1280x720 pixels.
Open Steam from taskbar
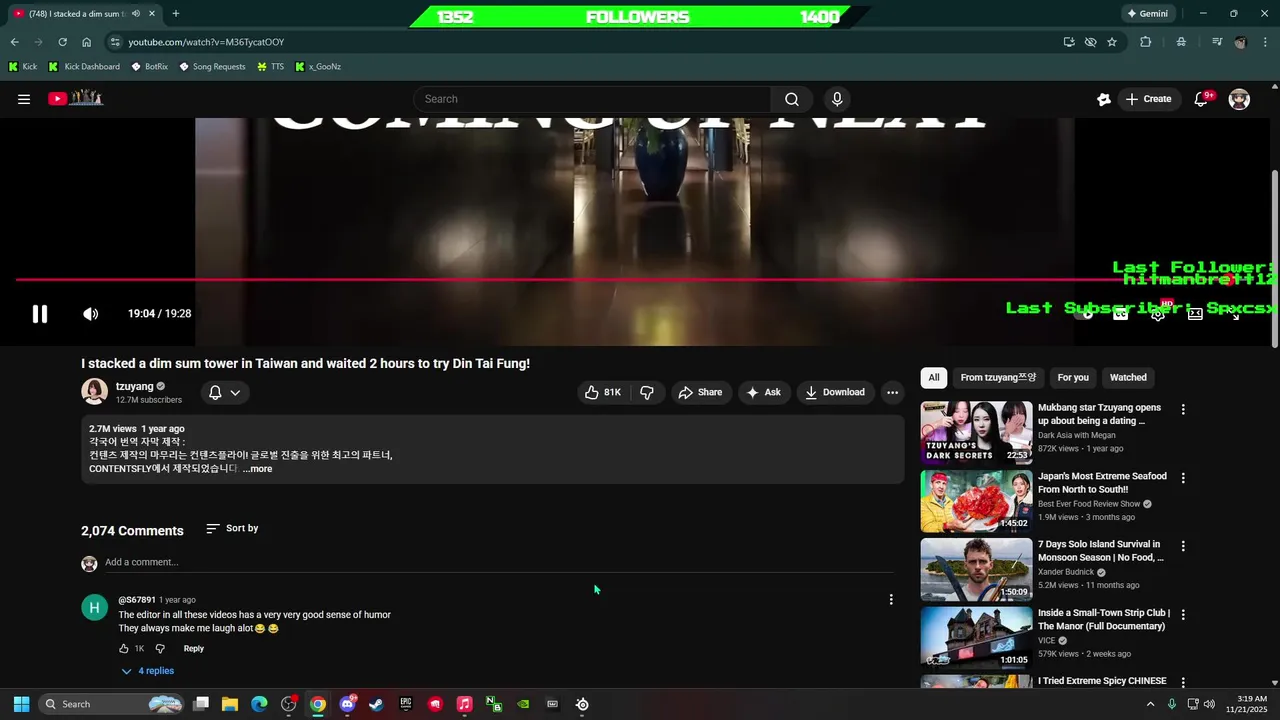click(x=376, y=704)
